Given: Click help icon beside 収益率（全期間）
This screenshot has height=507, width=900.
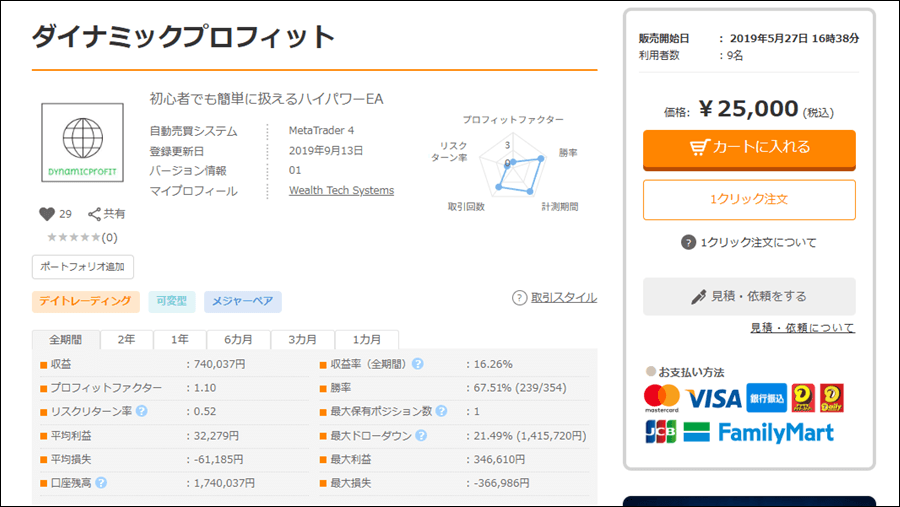Looking at the screenshot, I should click(418, 364).
